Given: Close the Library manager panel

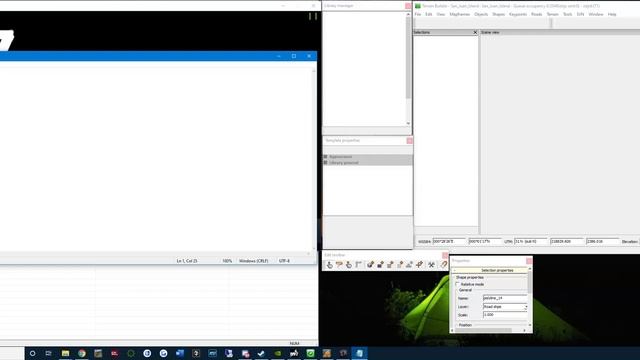Looking at the screenshot, I should [408, 6].
